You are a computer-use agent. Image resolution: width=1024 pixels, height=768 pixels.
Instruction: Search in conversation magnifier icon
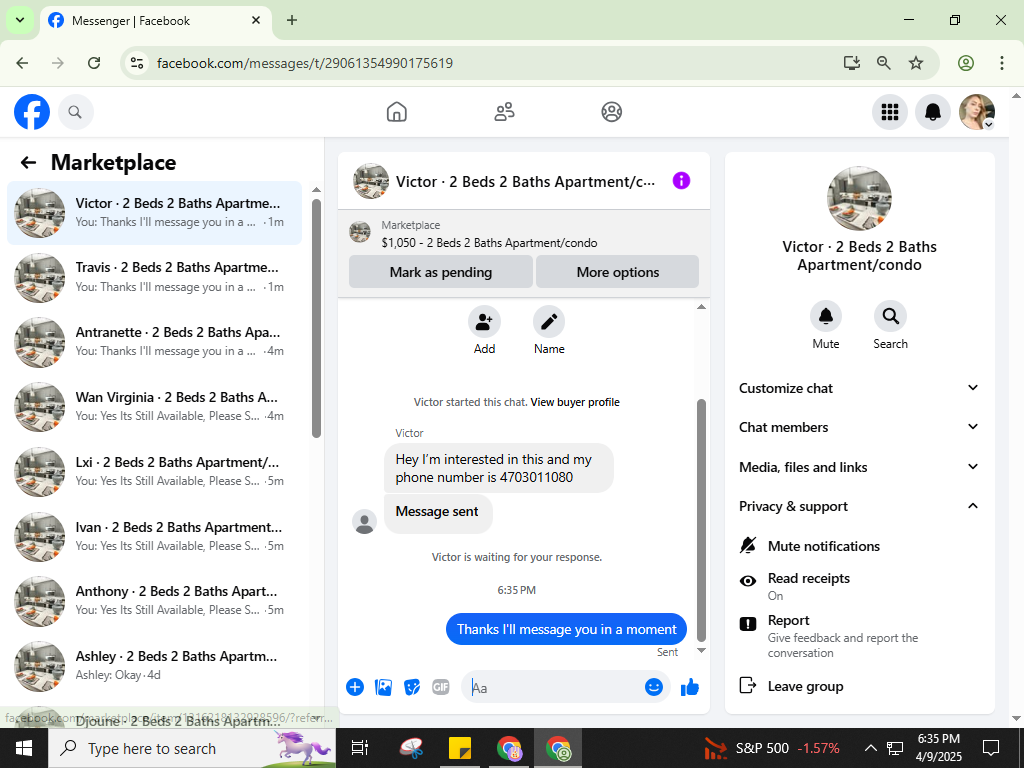[890, 317]
